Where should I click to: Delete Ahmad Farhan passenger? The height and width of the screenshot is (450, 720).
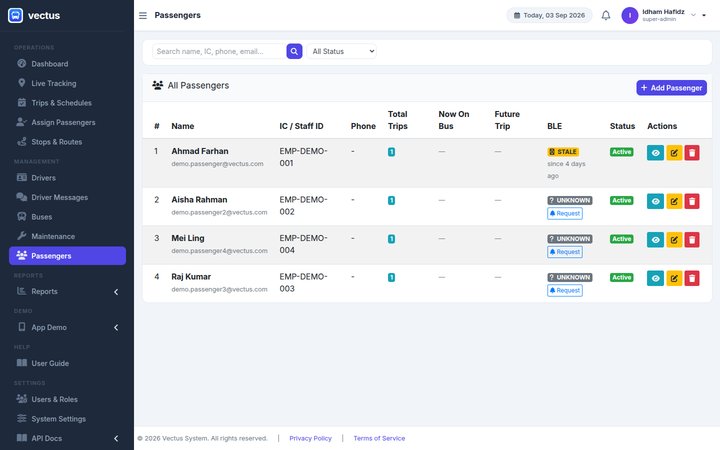[x=692, y=153]
